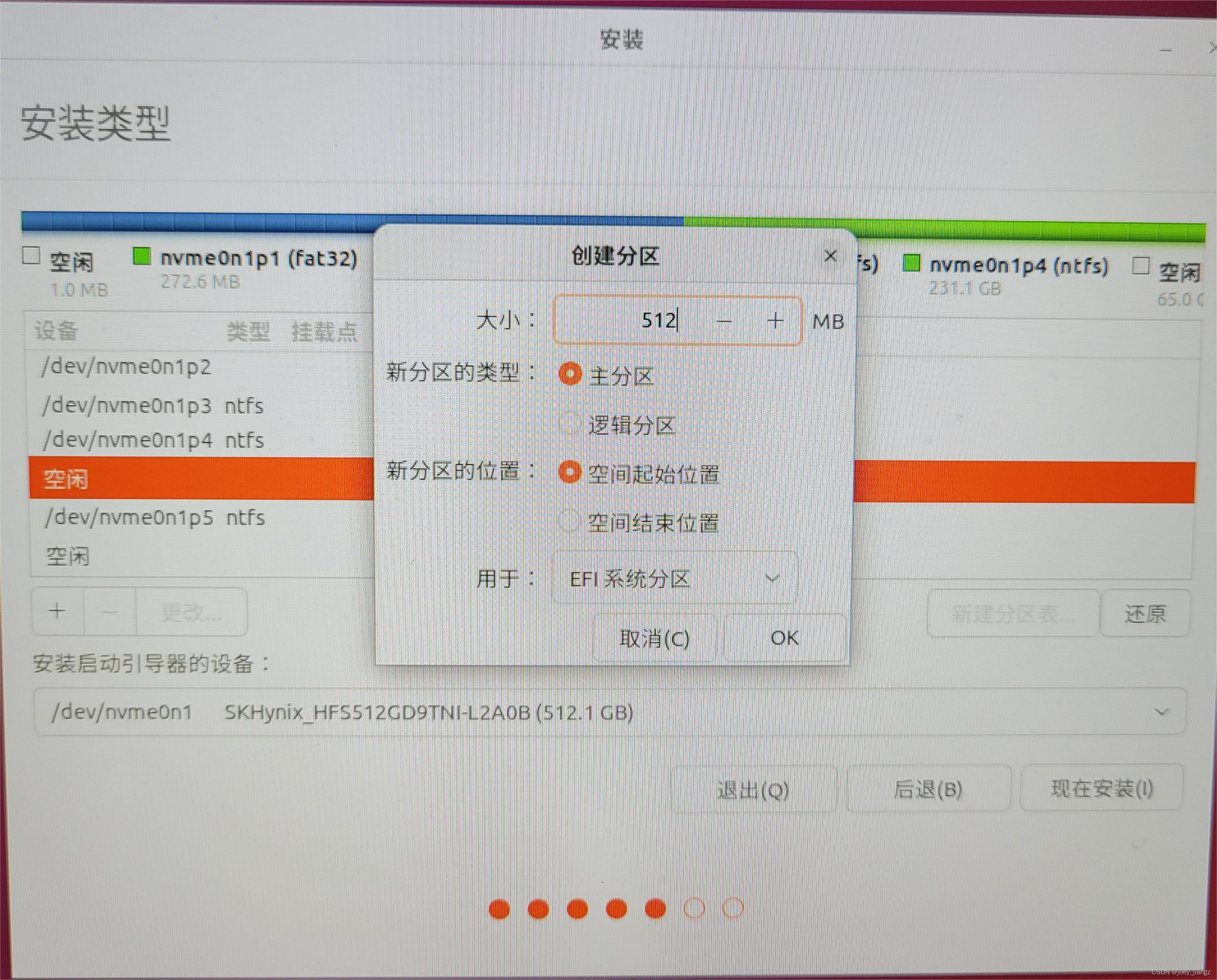This screenshot has height=980, width=1217.
Task: Select the /dev/nvme0n1p5 ntfs row
Action: point(155,518)
